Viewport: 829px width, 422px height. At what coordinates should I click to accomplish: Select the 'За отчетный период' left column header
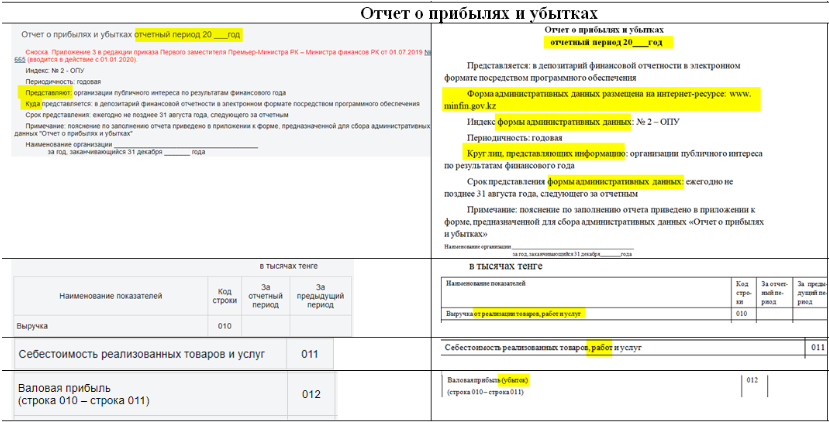(x=265, y=297)
